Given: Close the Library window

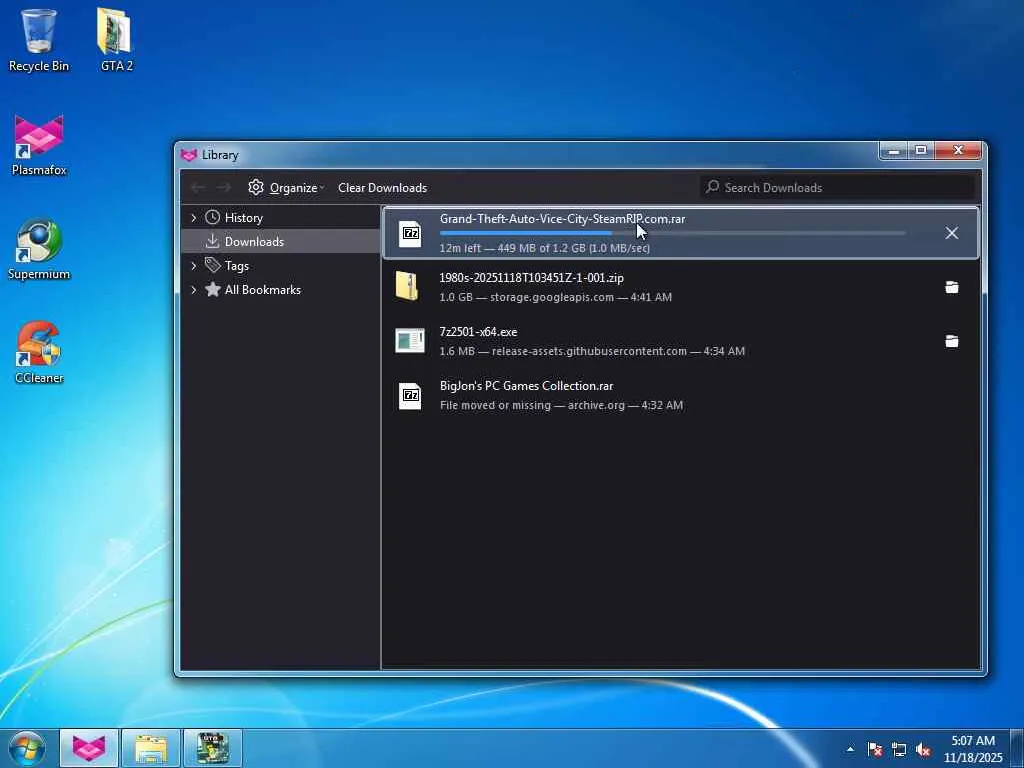Looking at the screenshot, I should tap(958, 151).
